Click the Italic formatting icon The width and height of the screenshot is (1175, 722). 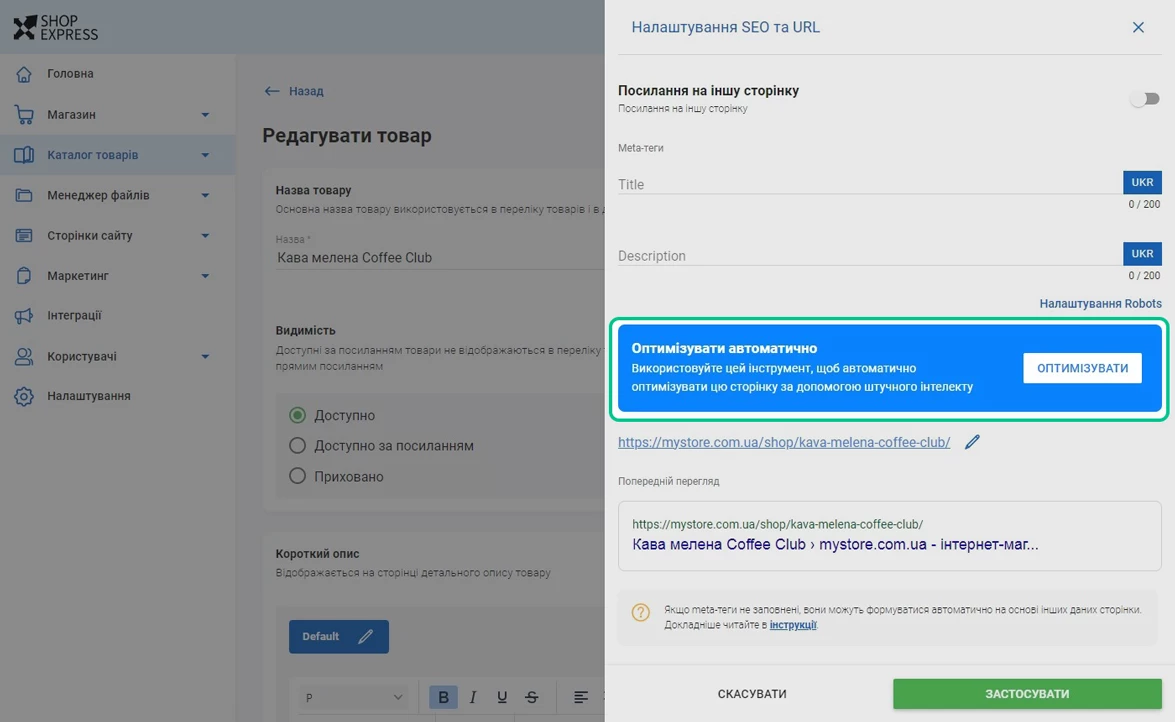click(x=473, y=697)
